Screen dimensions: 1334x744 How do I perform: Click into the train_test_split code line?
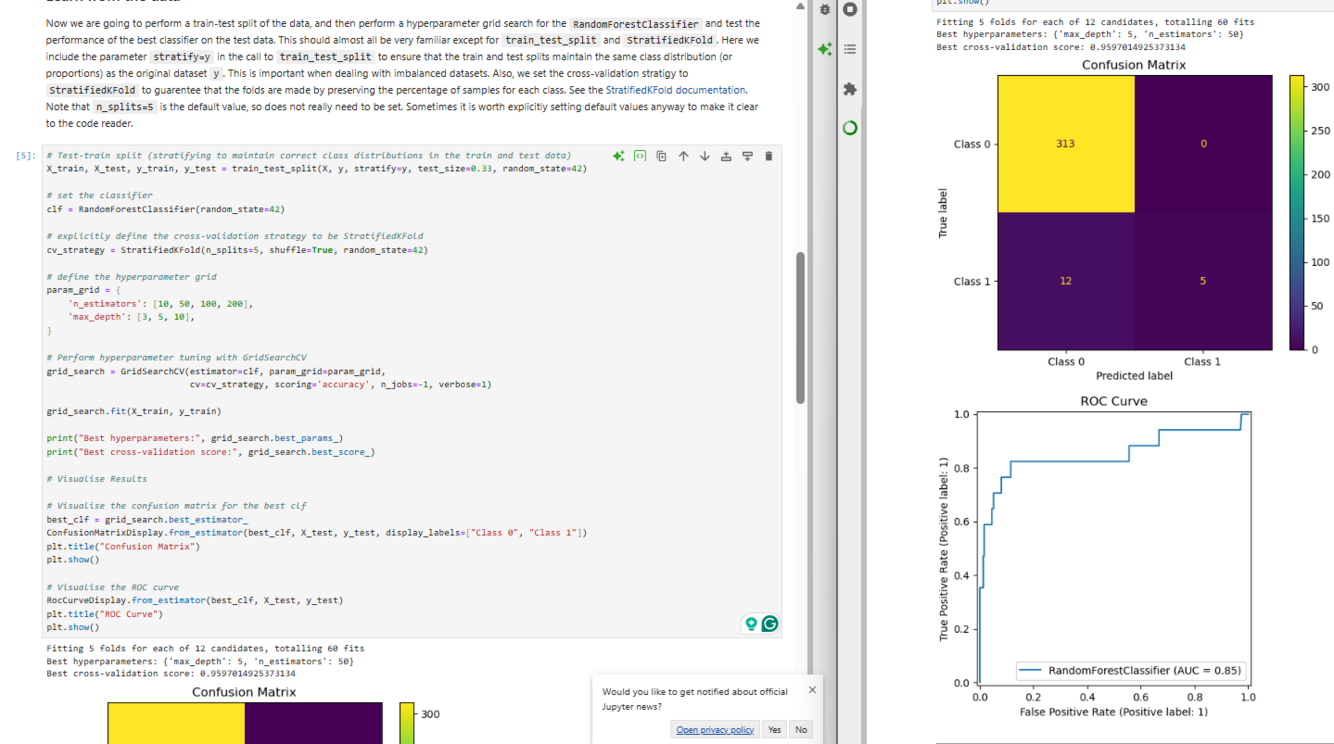click(317, 169)
